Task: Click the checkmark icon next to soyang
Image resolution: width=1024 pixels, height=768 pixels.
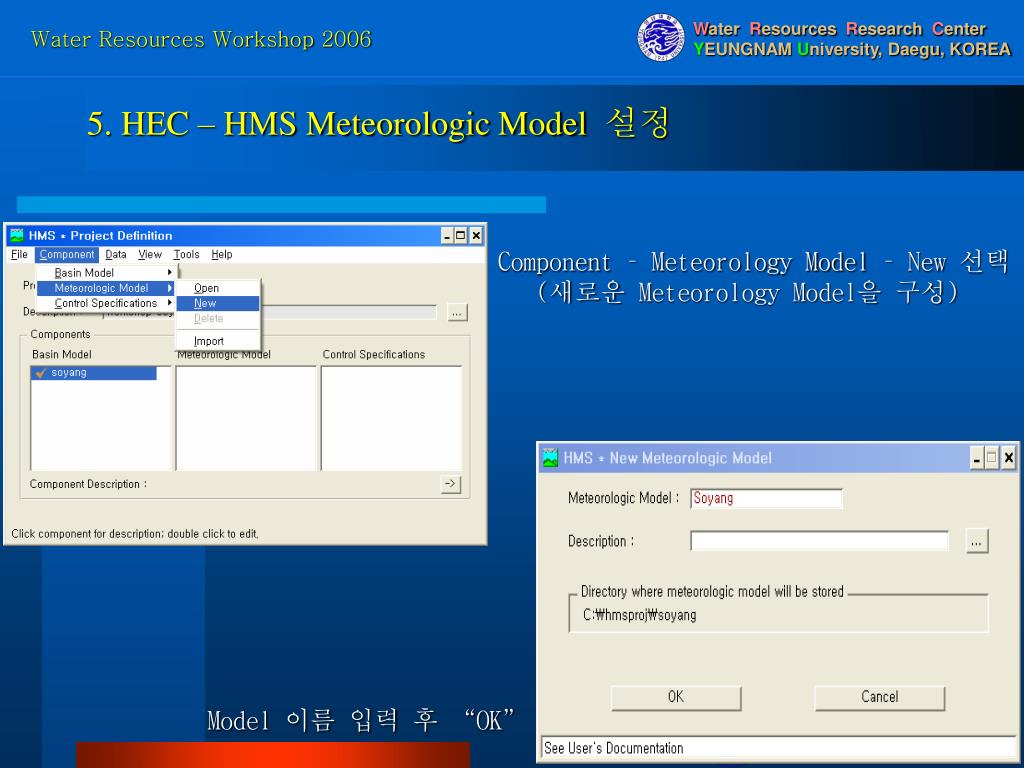Action: (x=40, y=373)
